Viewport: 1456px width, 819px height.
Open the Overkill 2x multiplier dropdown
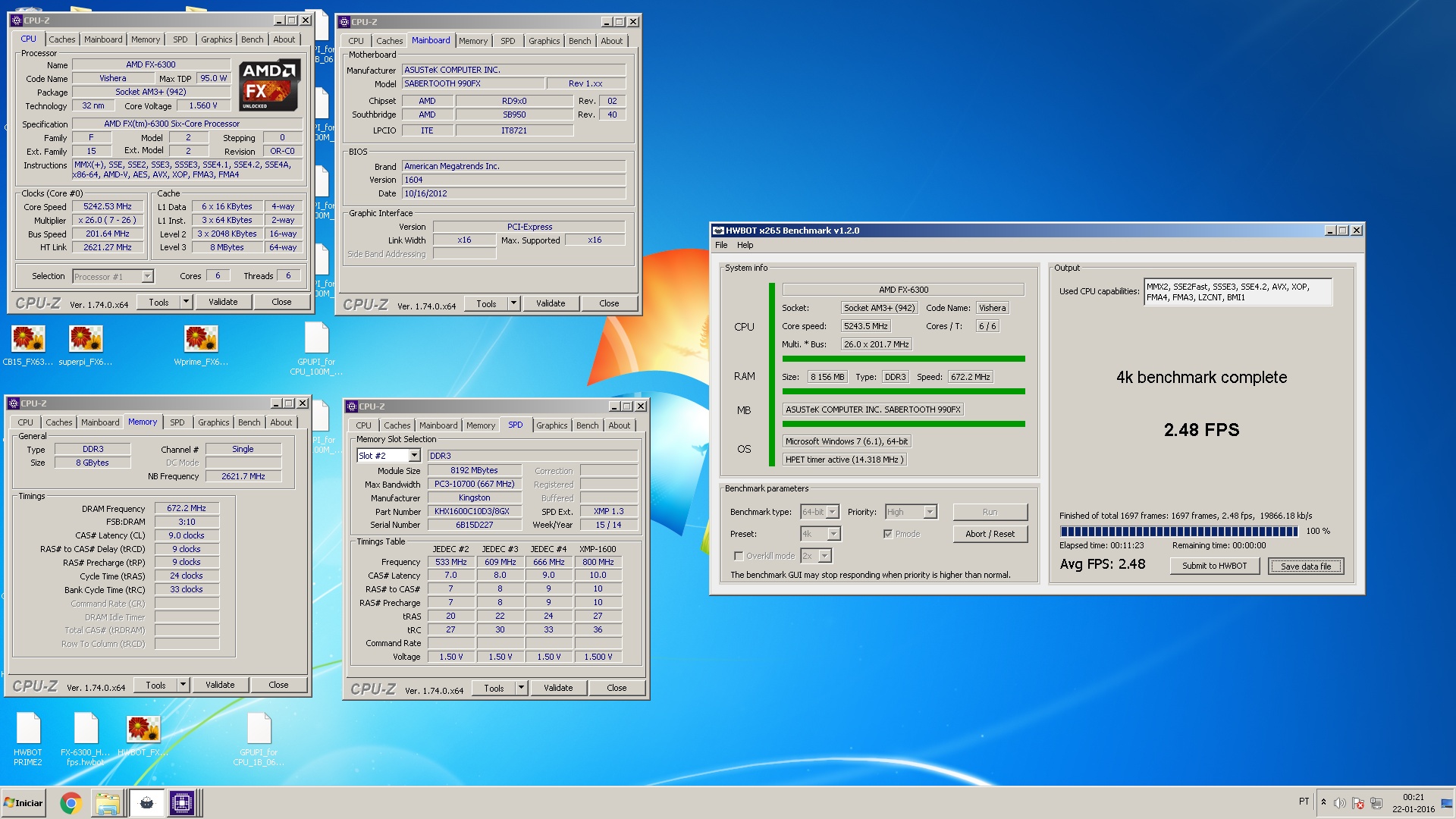click(x=816, y=556)
